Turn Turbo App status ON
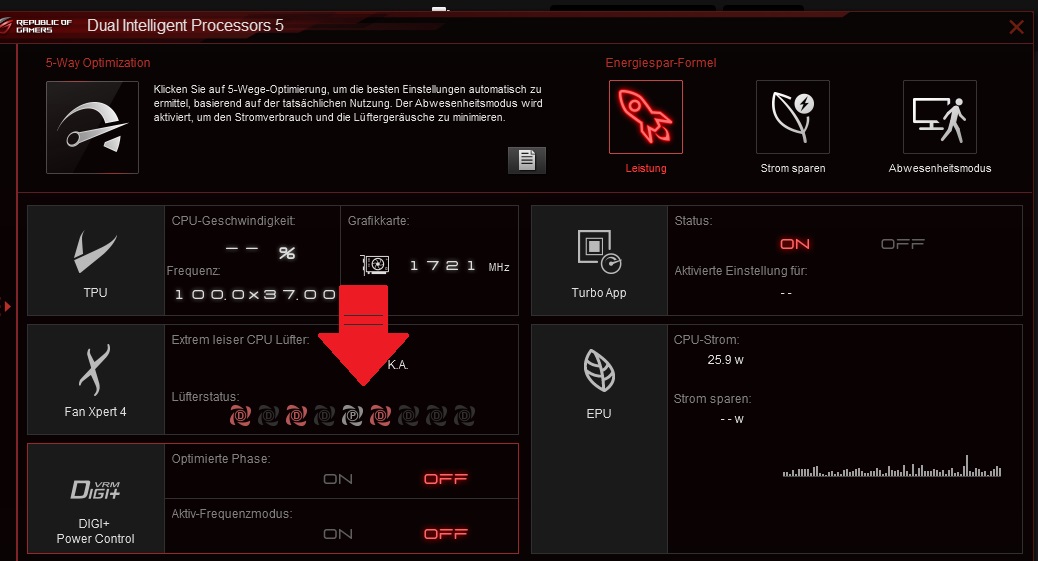Screen dimensions: 1038x561 pyautogui.click(x=794, y=244)
